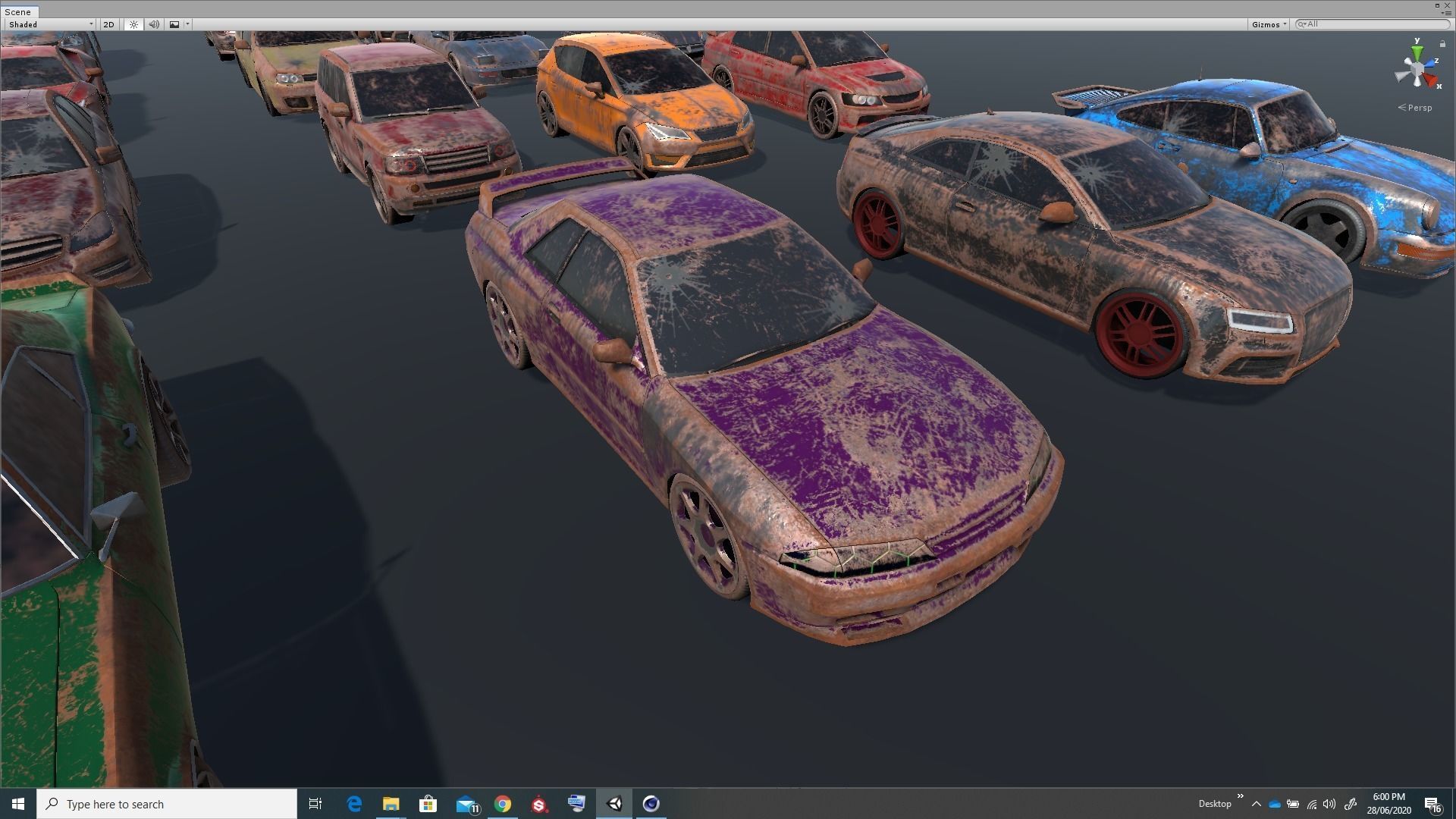Toggle the scene gizmo rotation lock
1456x819 pixels.
[x=1442, y=44]
